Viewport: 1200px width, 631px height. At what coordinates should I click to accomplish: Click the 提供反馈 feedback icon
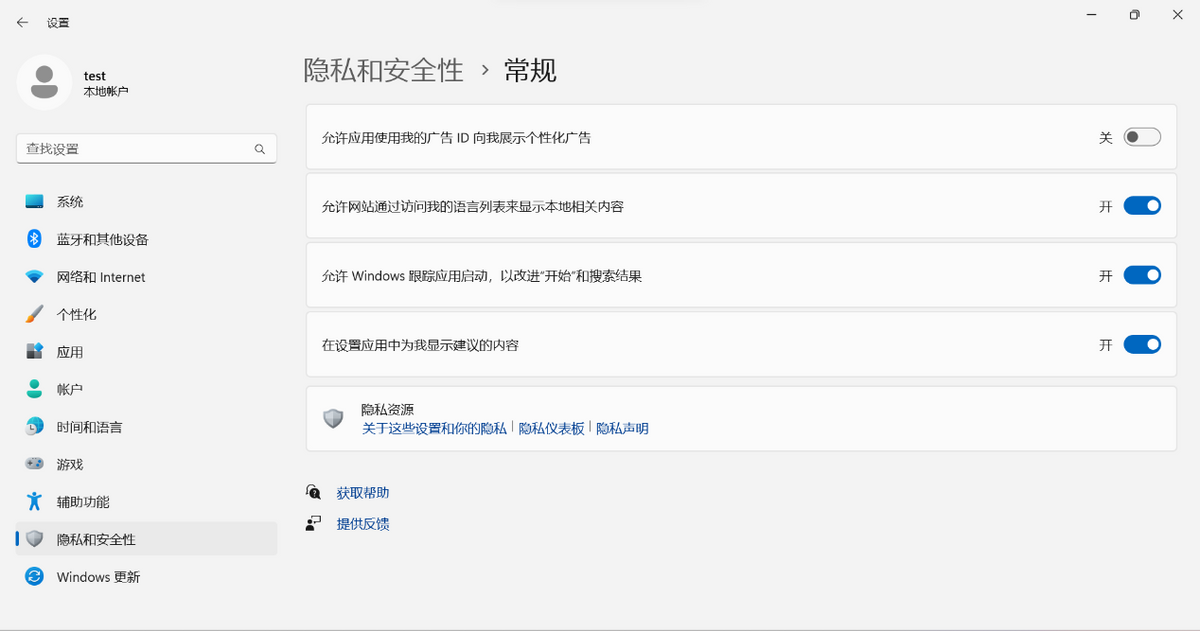tap(314, 524)
